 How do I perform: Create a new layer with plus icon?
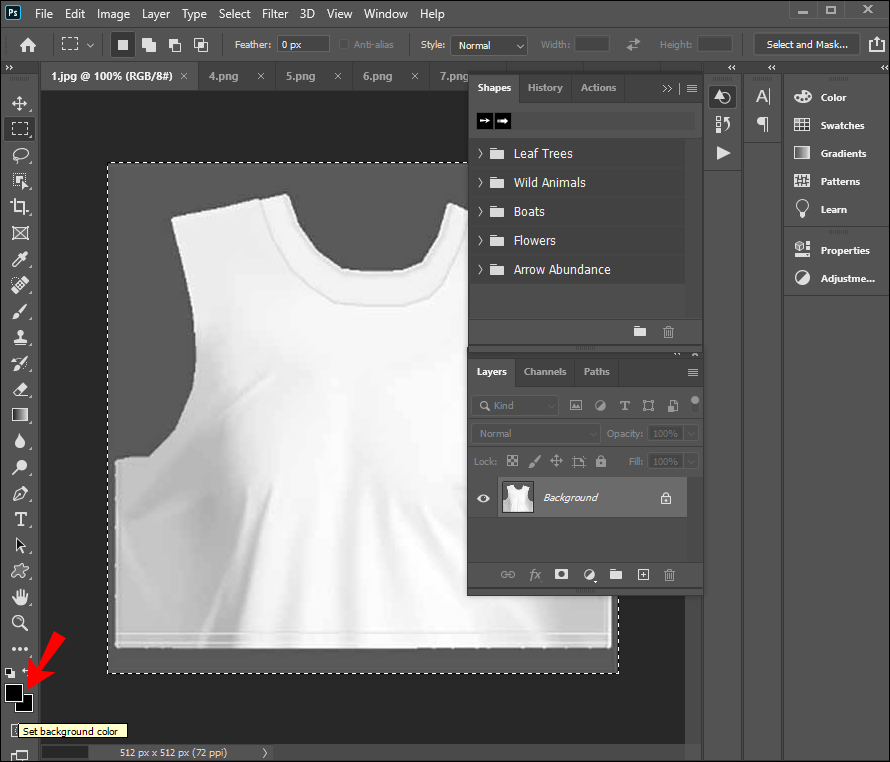[643, 575]
